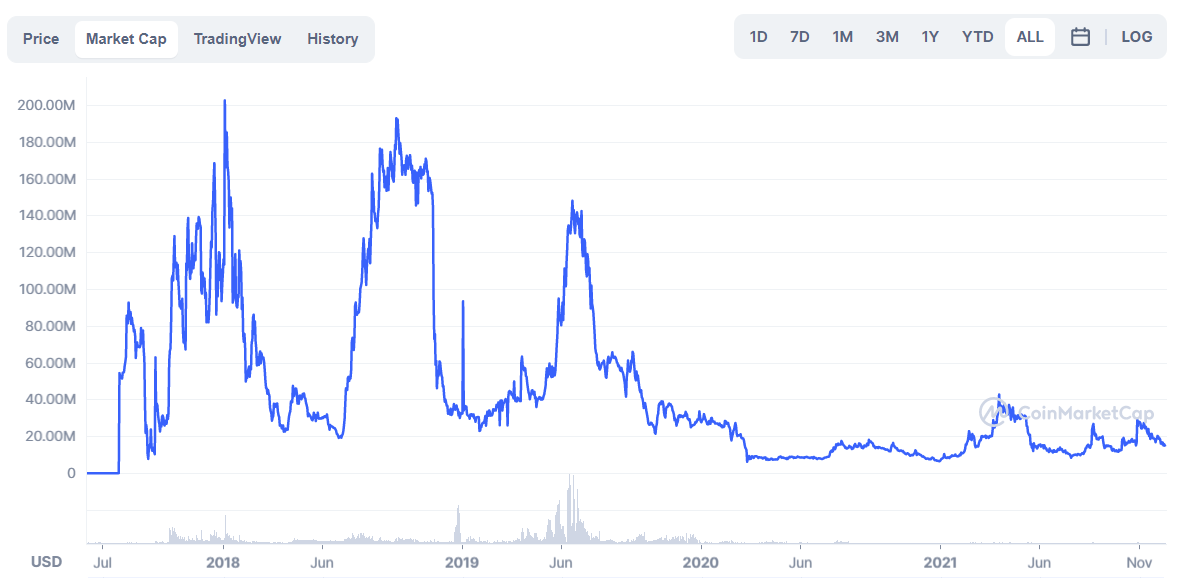
Task: Switch to the Price tab
Action: click(41, 39)
